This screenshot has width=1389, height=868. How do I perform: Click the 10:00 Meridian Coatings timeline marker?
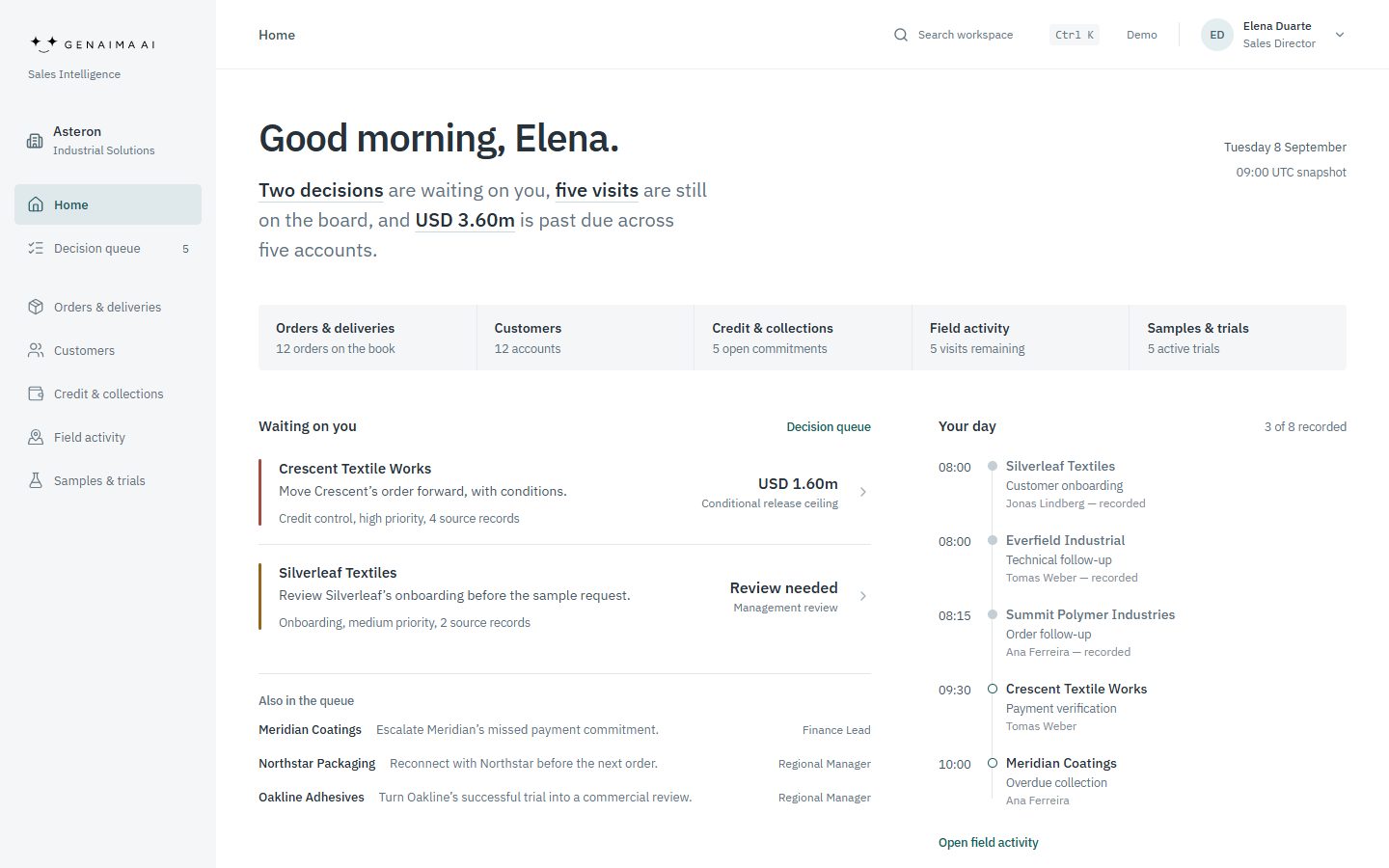click(993, 763)
